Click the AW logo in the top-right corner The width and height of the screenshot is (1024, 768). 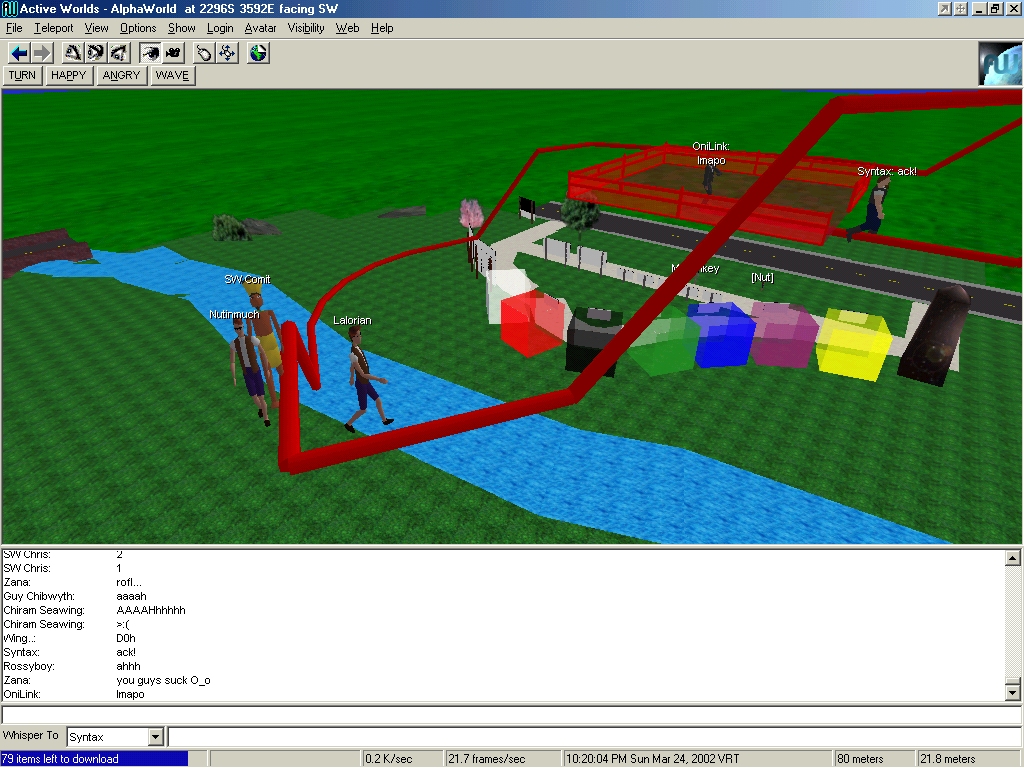(x=999, y=64)
